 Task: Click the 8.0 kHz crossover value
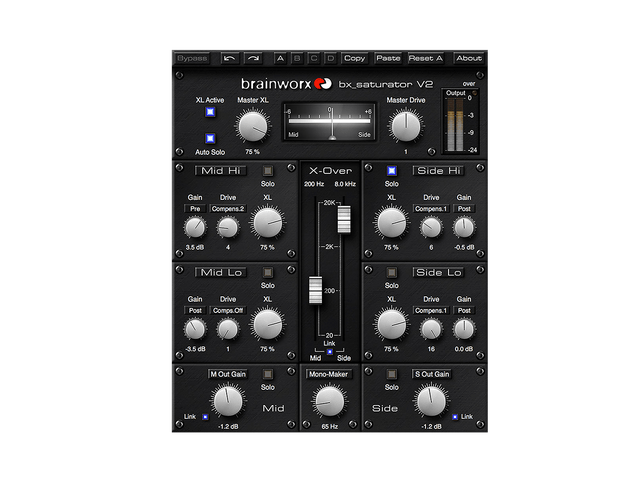pyautogui.click(x=345, y=184)
